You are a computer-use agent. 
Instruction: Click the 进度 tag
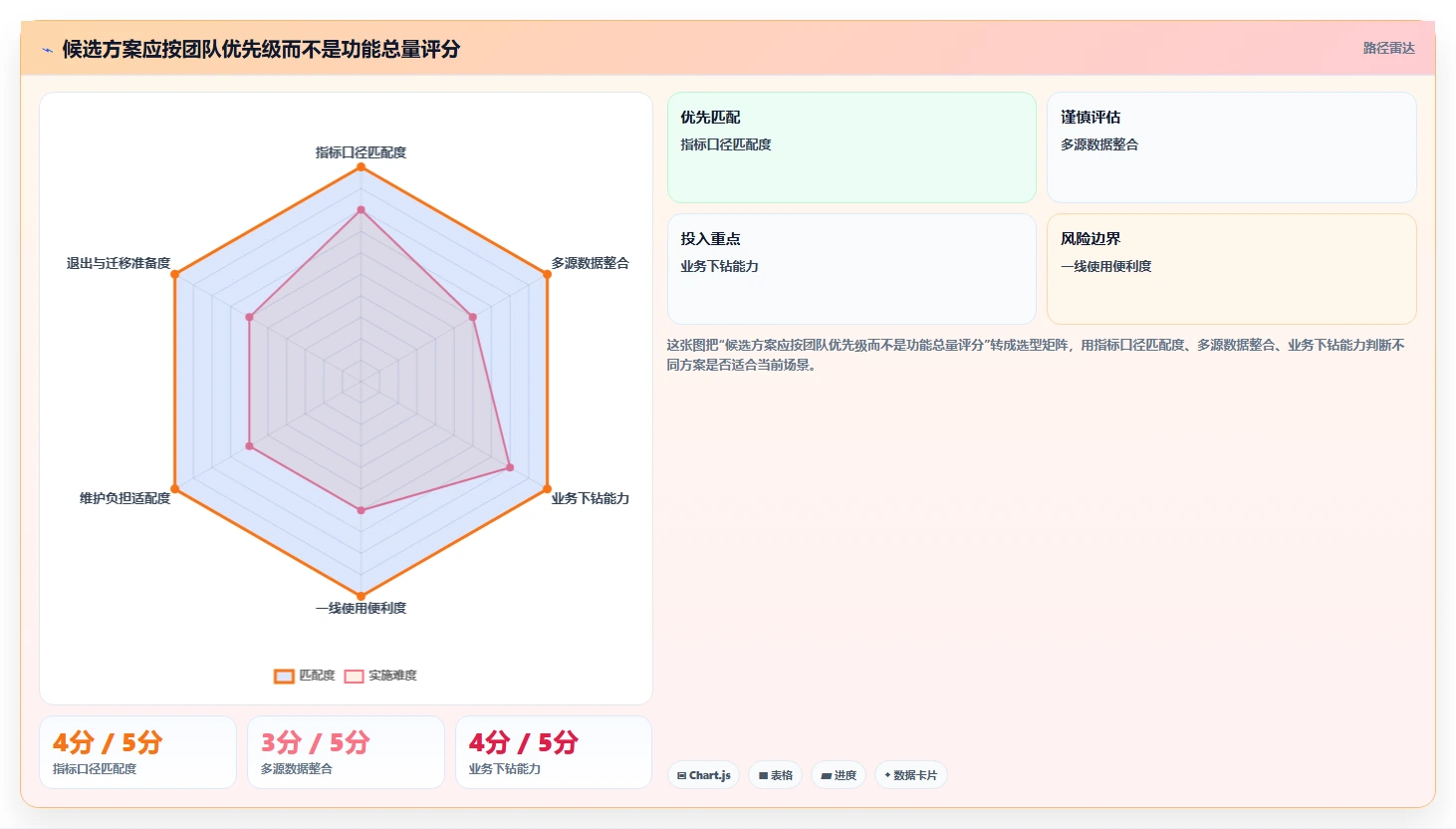839,775
